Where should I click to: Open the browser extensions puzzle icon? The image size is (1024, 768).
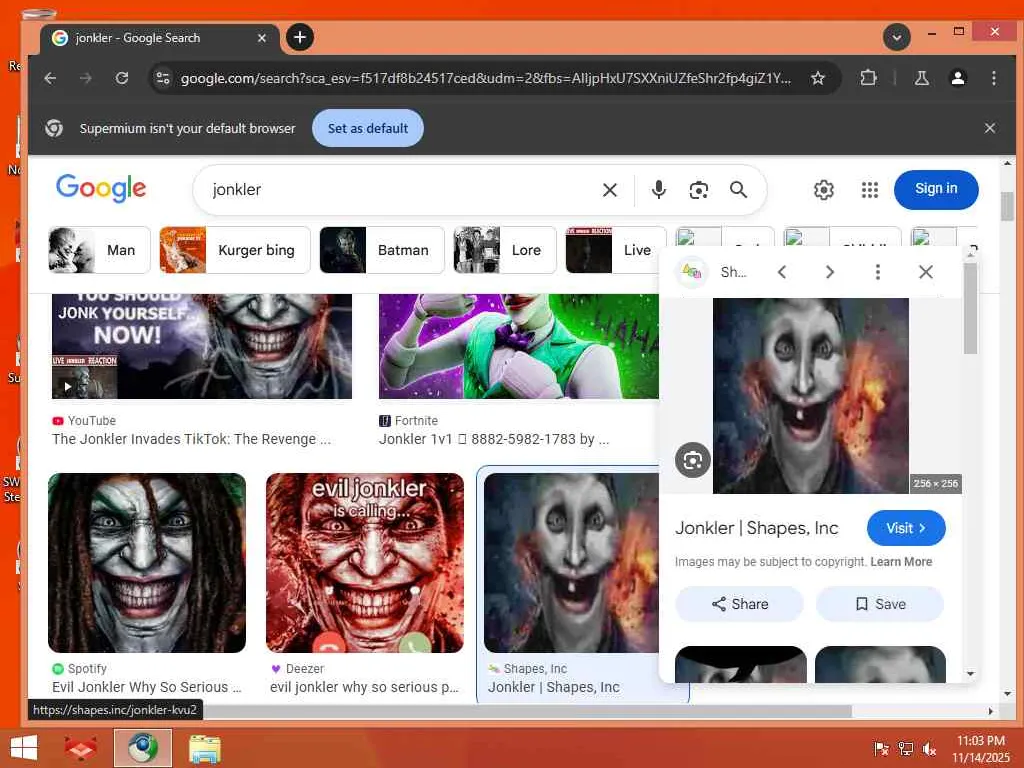[868, 78]
